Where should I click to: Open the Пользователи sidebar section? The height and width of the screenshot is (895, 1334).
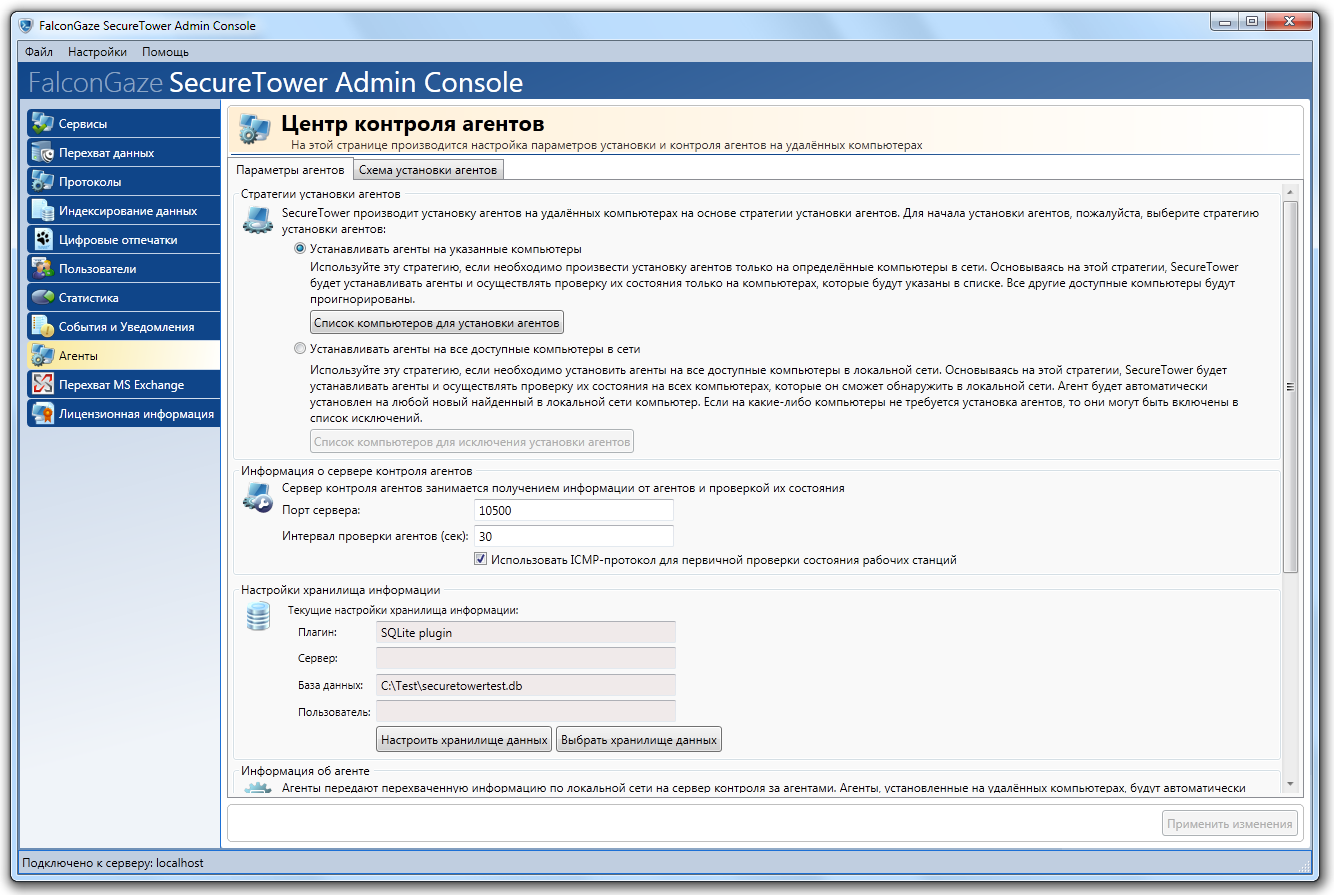(x=124, y=269)
